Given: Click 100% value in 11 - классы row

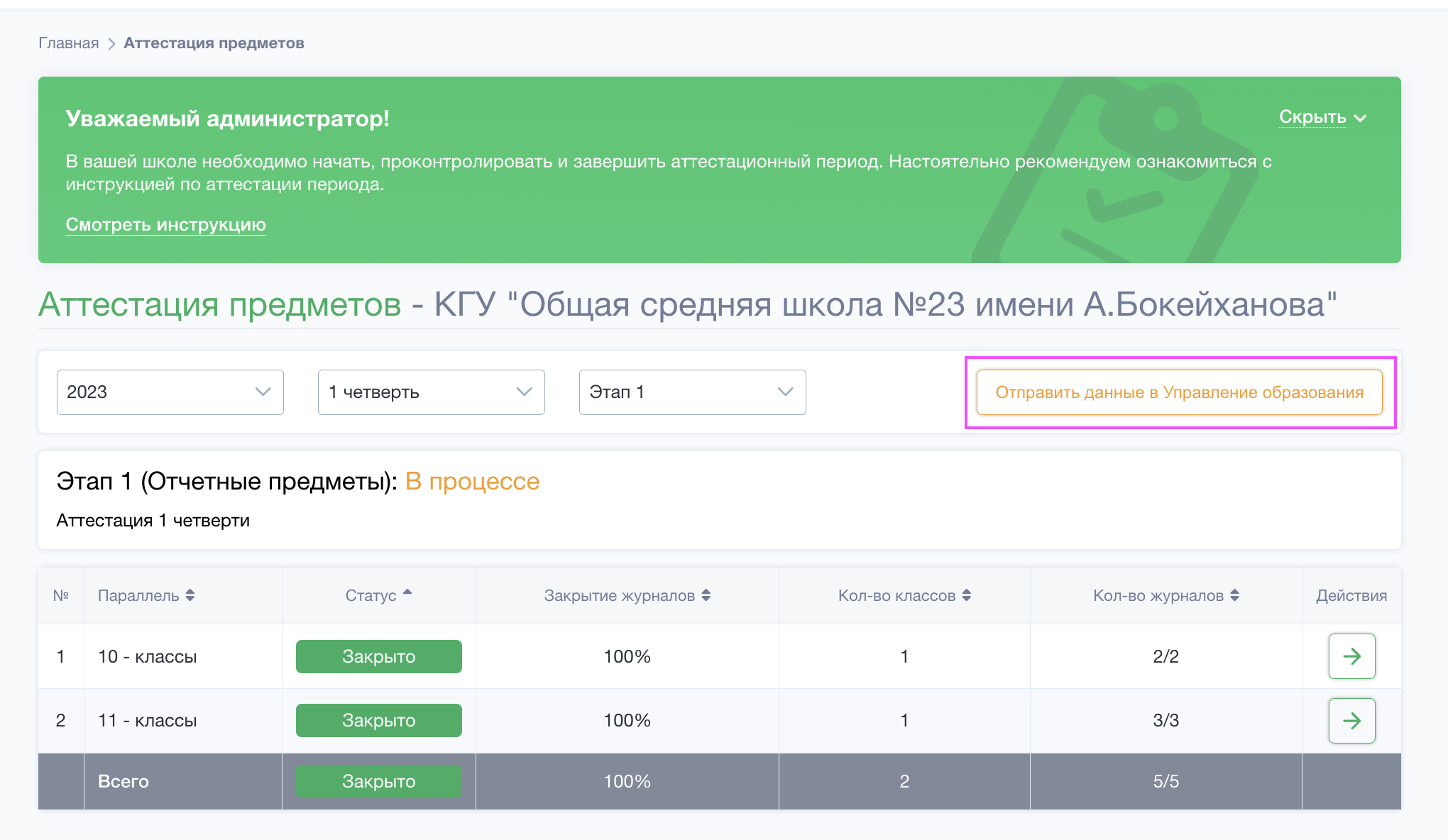Looking at the screenshot, I should click(627, 720).
